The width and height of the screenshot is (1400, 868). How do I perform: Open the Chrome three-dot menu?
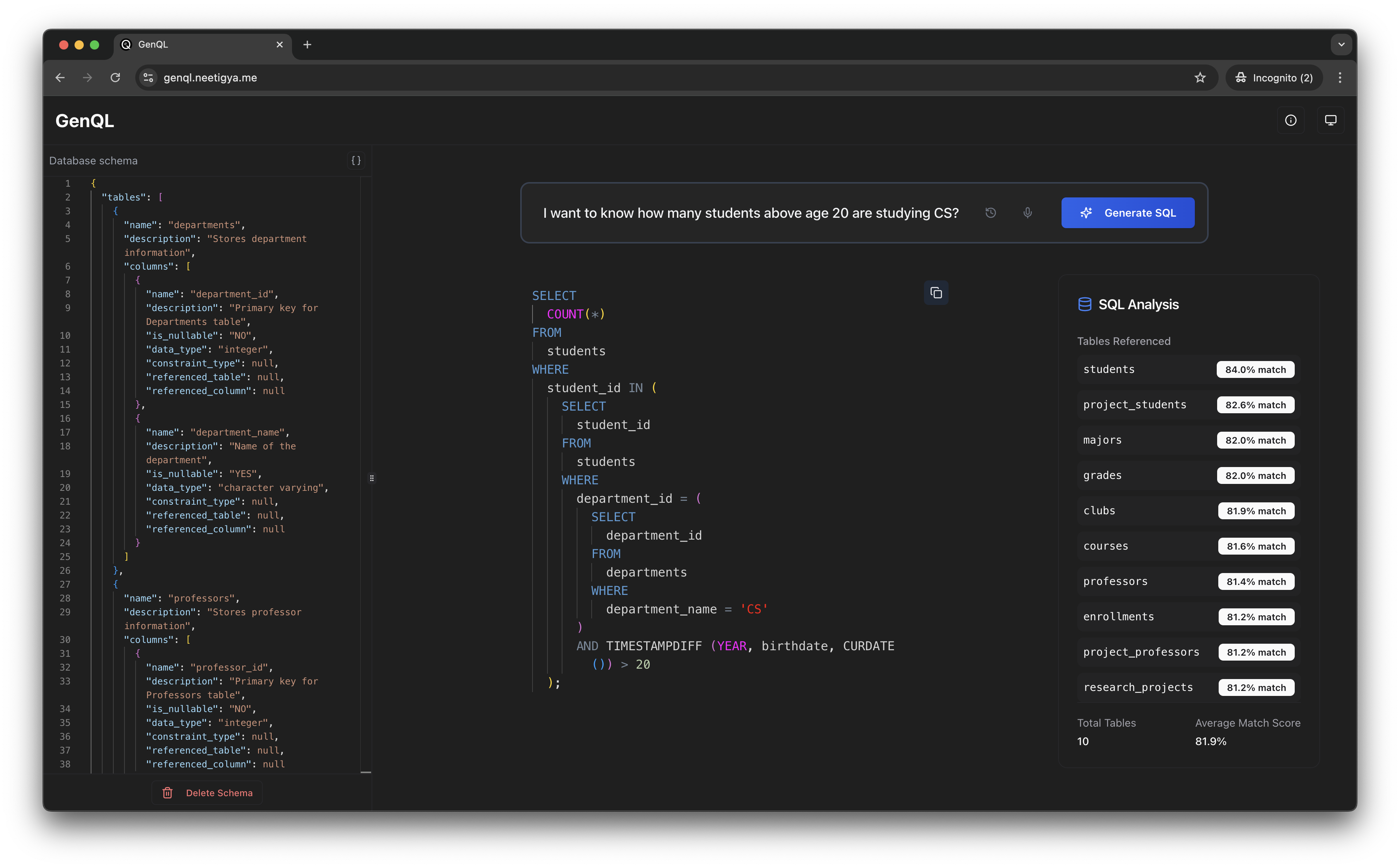1340,78
